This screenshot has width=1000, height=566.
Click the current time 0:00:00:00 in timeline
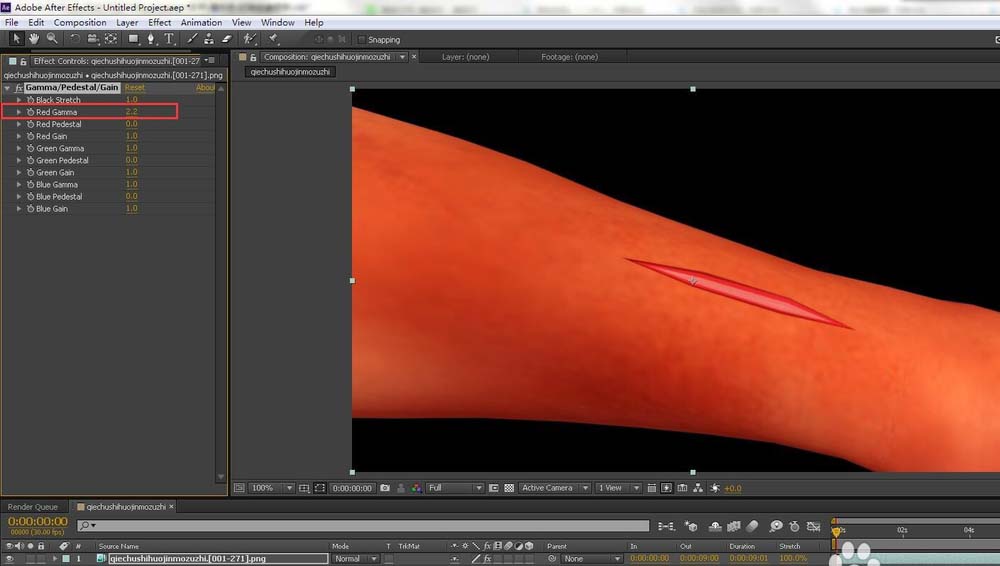point(38,521)
